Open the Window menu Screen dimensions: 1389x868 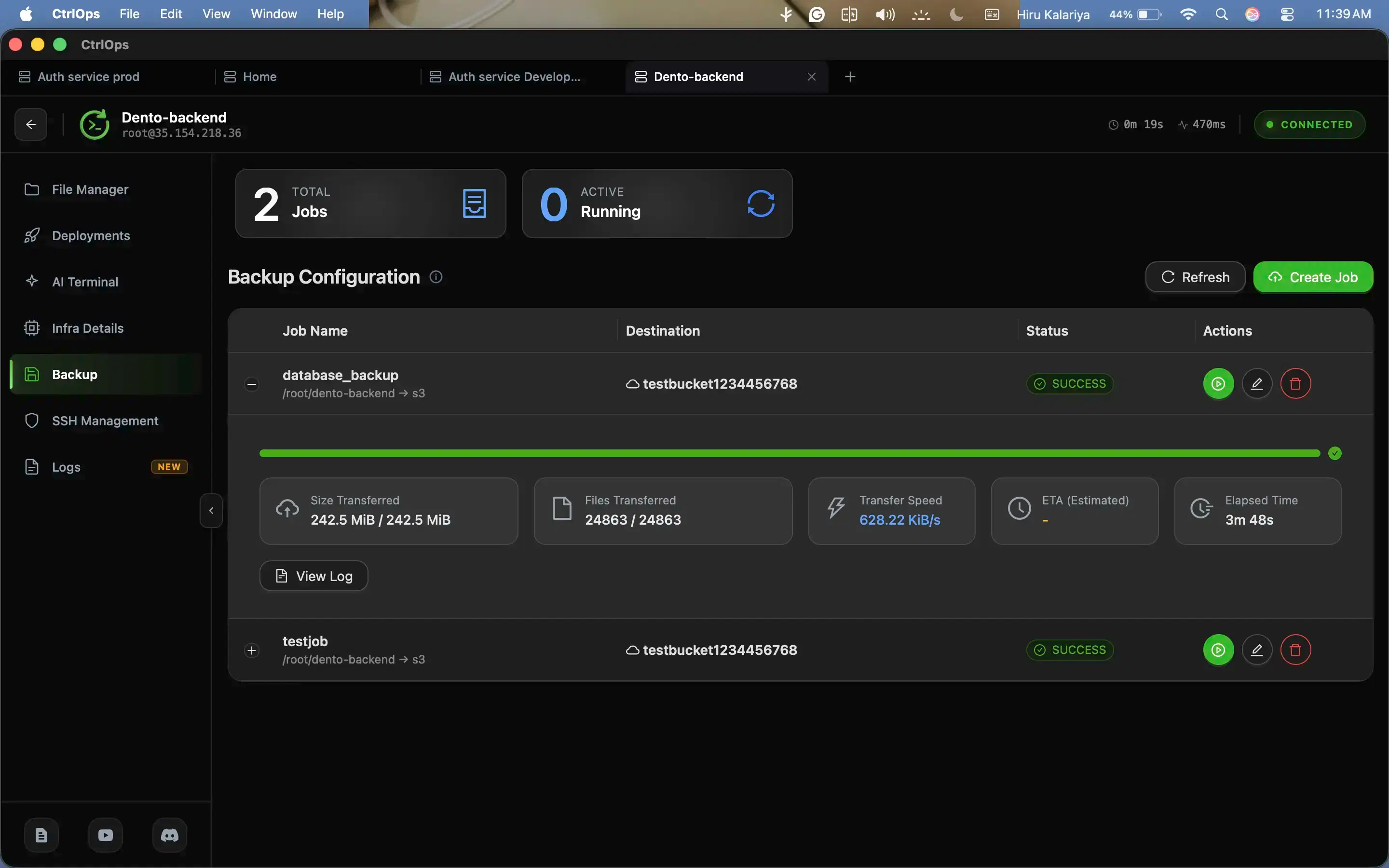274,14
